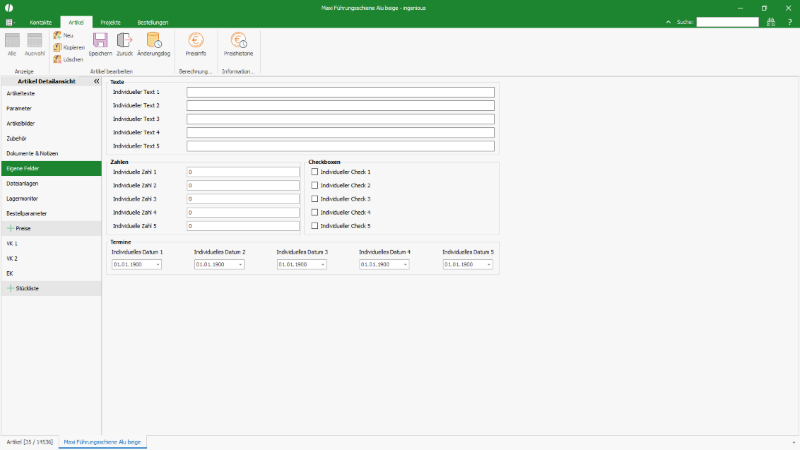
Task: Click Individuelle Zahl 2 field
Action: tap(243, 185)
